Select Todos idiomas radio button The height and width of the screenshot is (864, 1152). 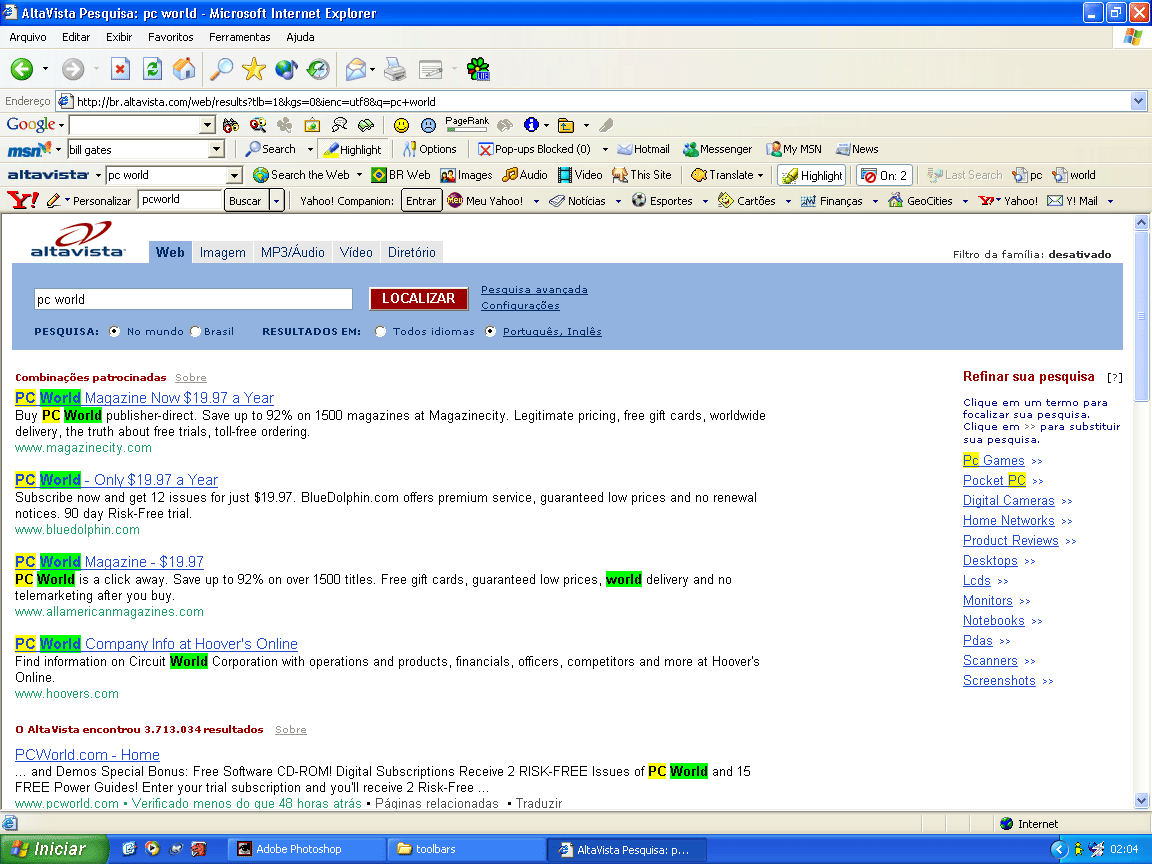coord(380,331)
